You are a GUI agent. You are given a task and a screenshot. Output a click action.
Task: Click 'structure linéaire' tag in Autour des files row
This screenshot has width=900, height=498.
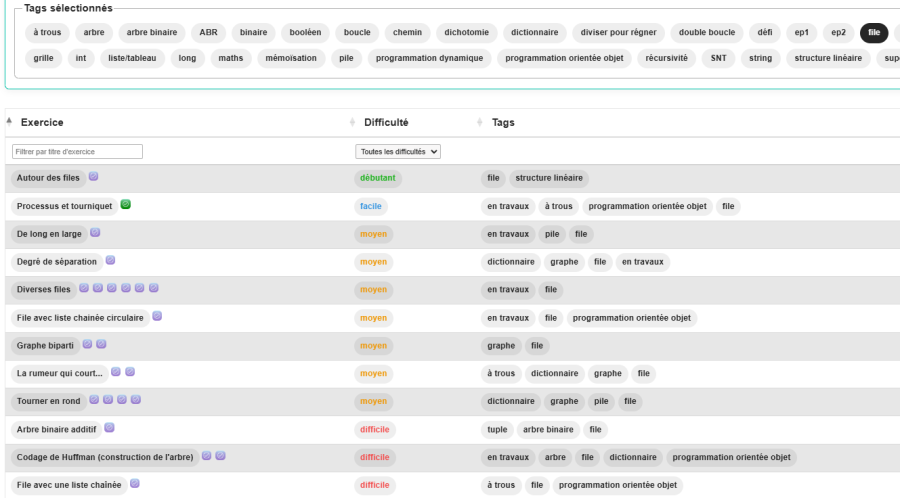point(549,178)
